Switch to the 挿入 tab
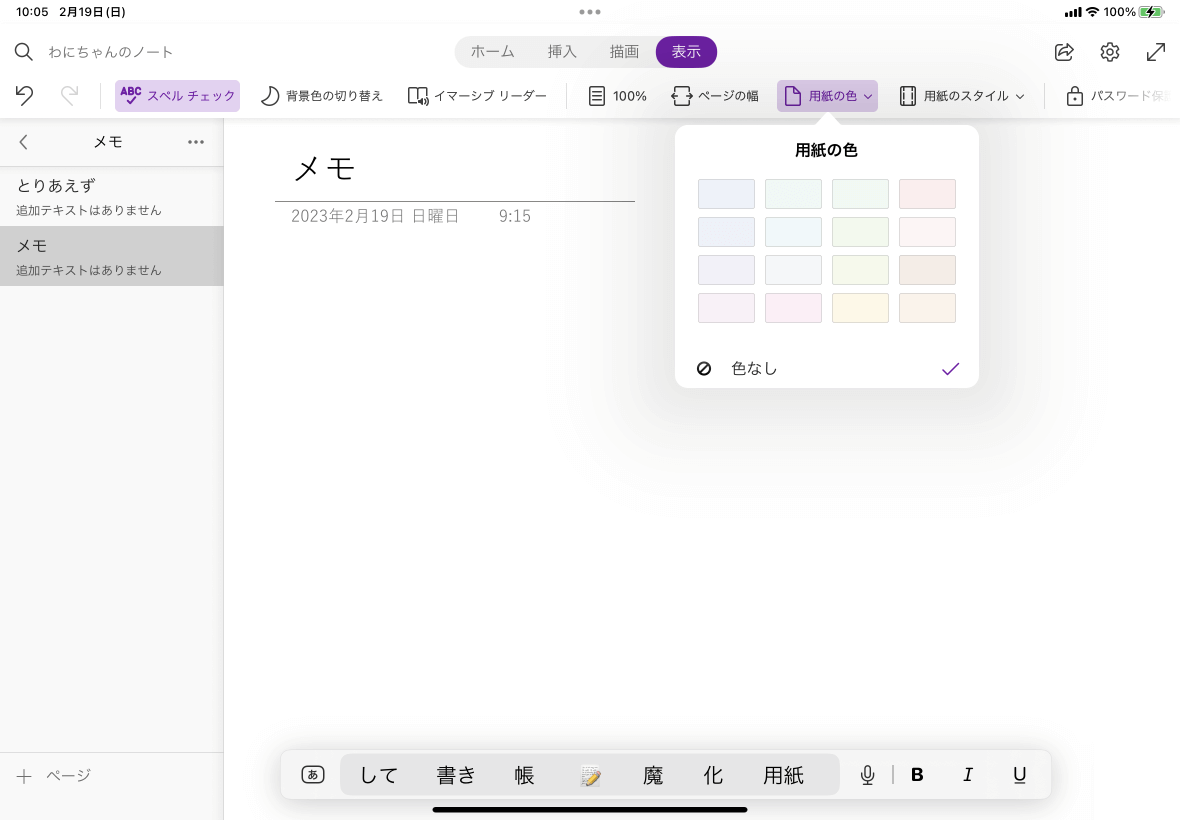This screenshot has width=1180, height=820. coord(562,52)
